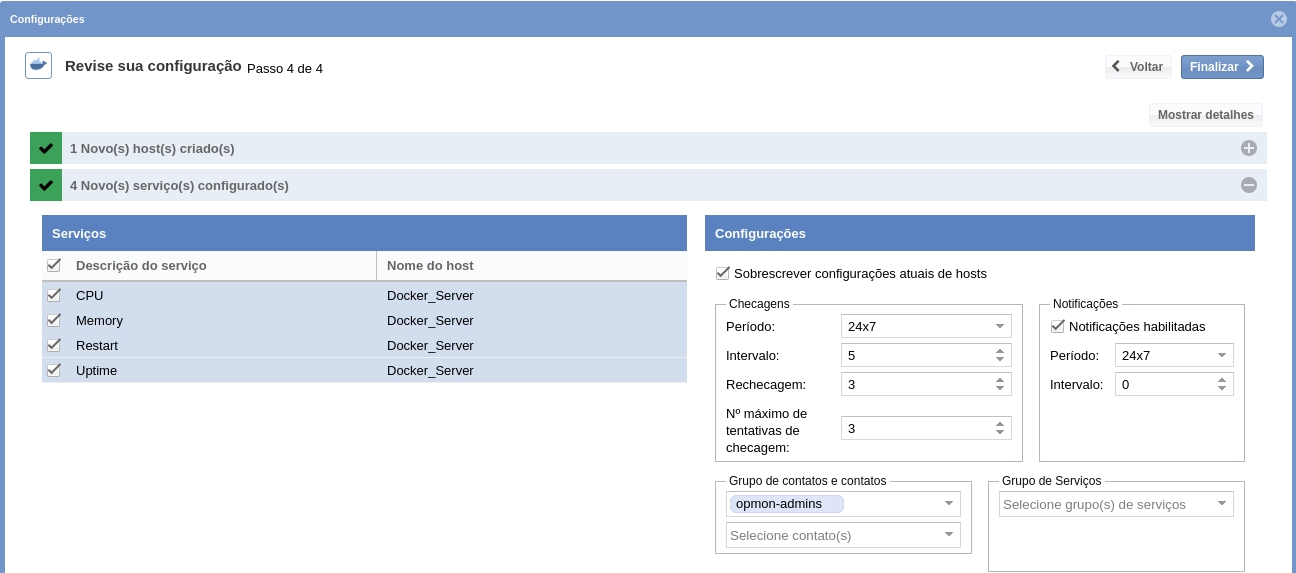Toggle select-all services header checkbox
Viewport: 1296px width, 573px height.
(x=54, y=265)
